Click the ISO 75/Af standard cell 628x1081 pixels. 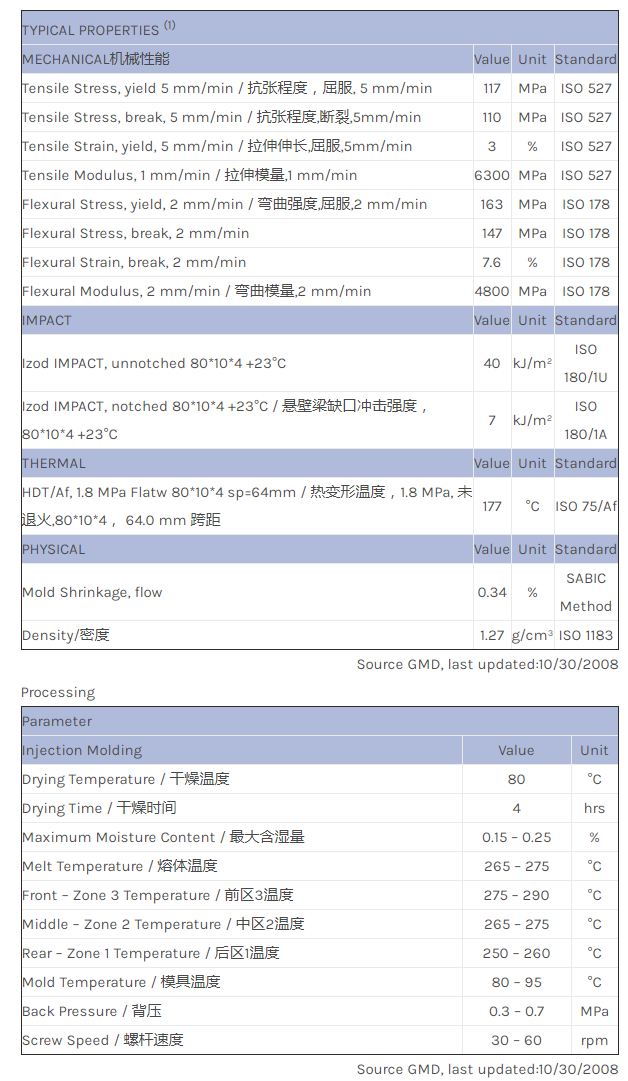click(x=586, y=506)
